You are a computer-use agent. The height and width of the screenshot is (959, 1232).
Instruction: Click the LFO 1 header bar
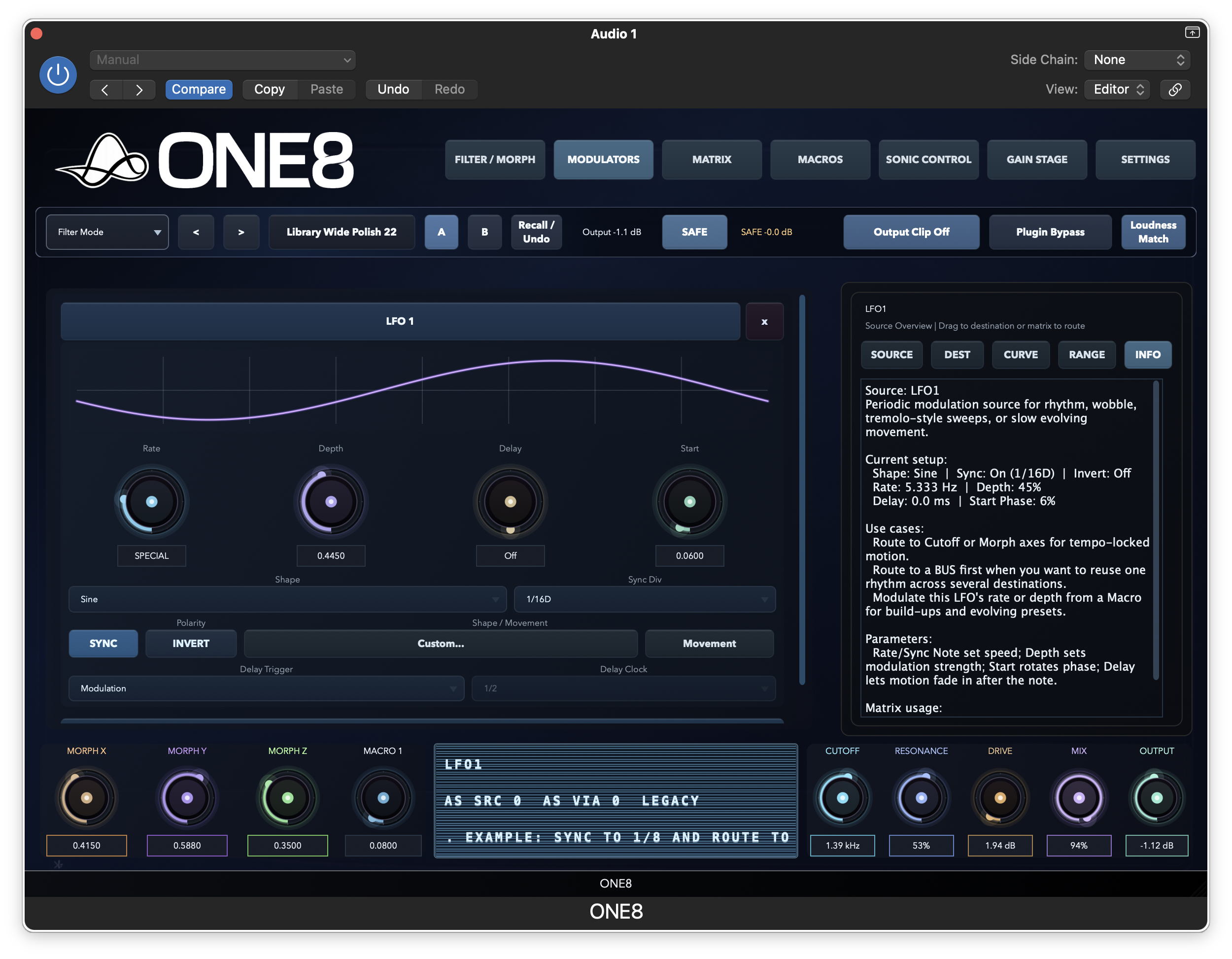pyautogui.click(x=400, y=321)
